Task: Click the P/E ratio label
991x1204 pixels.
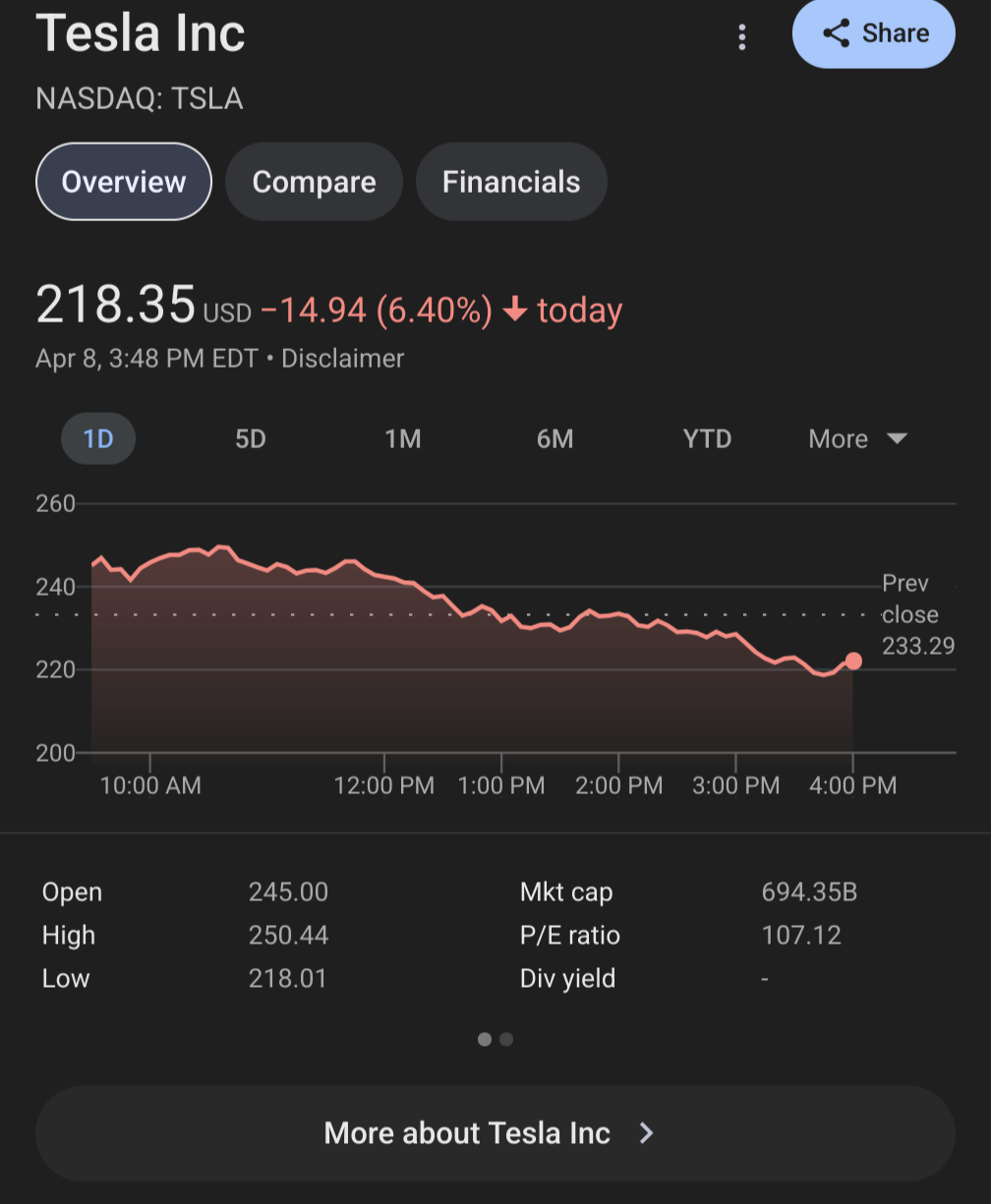Action: pyautogui.click(x=570, y=936)
